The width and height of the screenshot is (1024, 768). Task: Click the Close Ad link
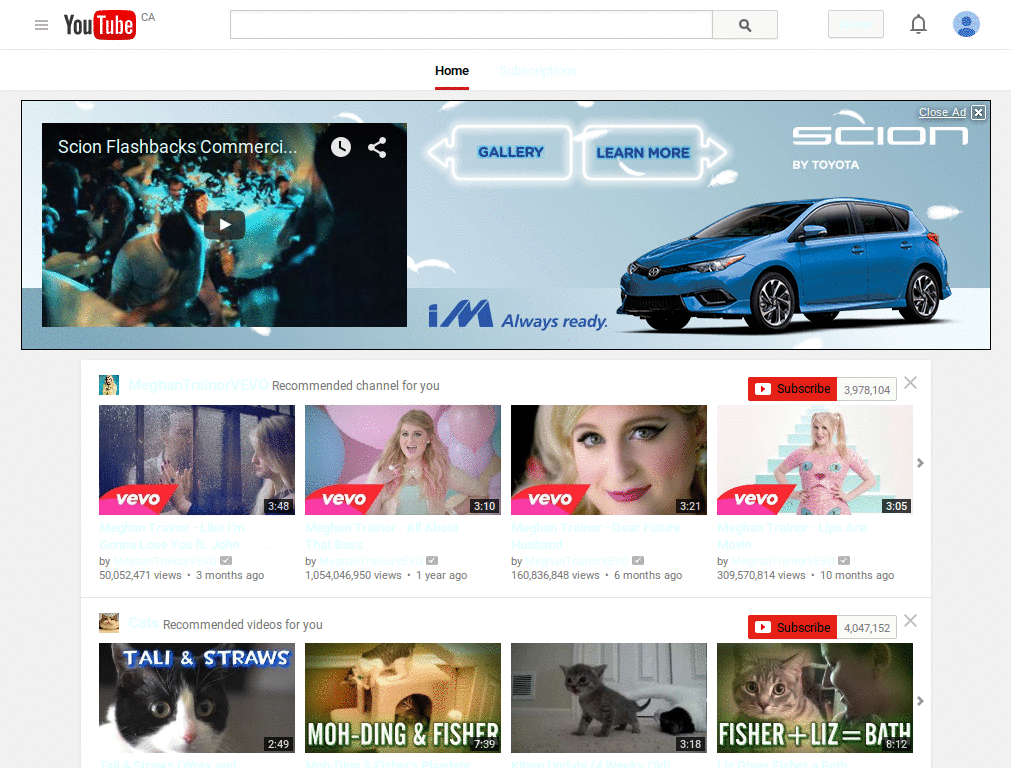click(942, 112)
